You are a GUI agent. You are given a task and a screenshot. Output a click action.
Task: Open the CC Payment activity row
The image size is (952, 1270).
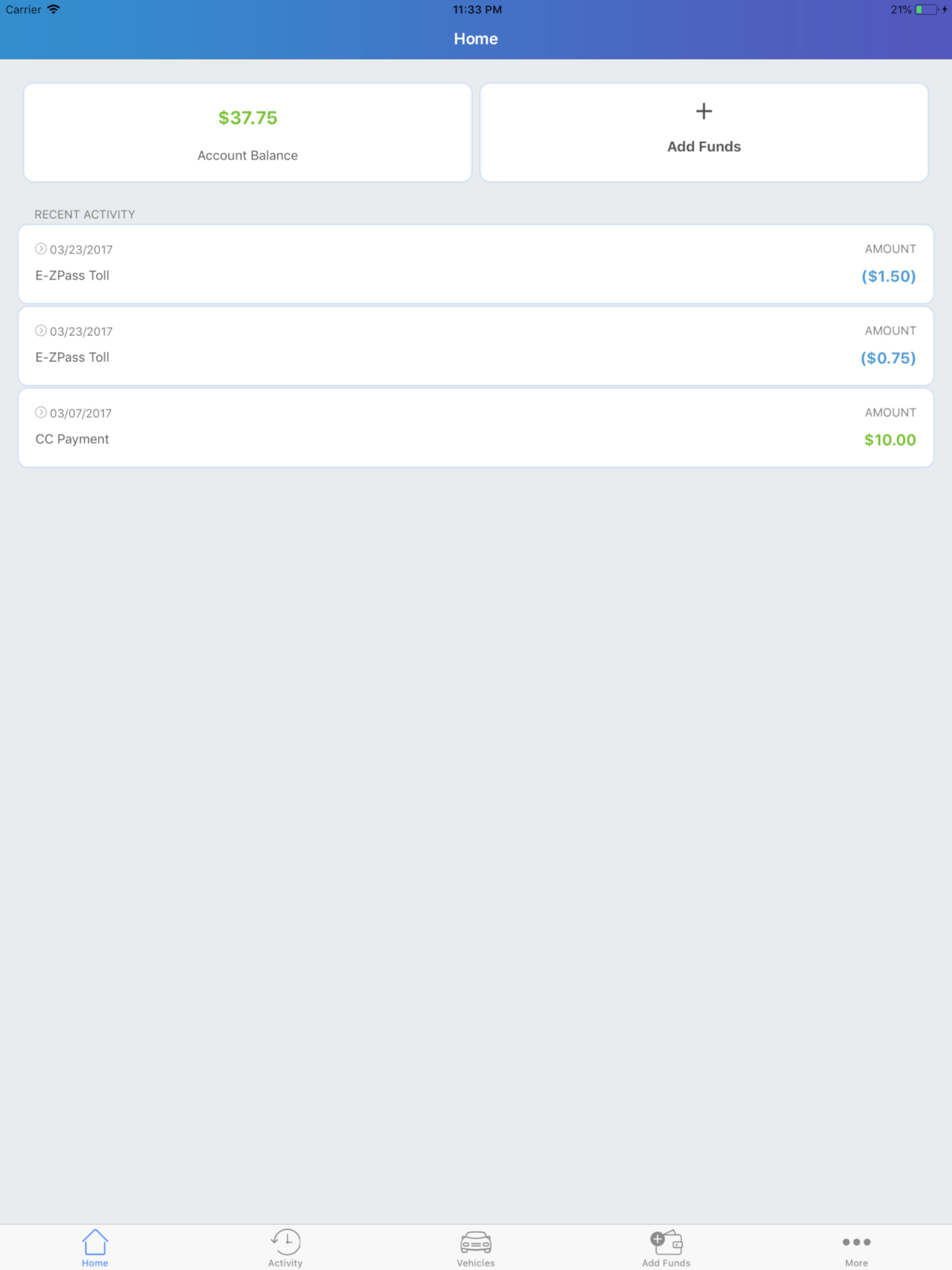coord(476,428)
